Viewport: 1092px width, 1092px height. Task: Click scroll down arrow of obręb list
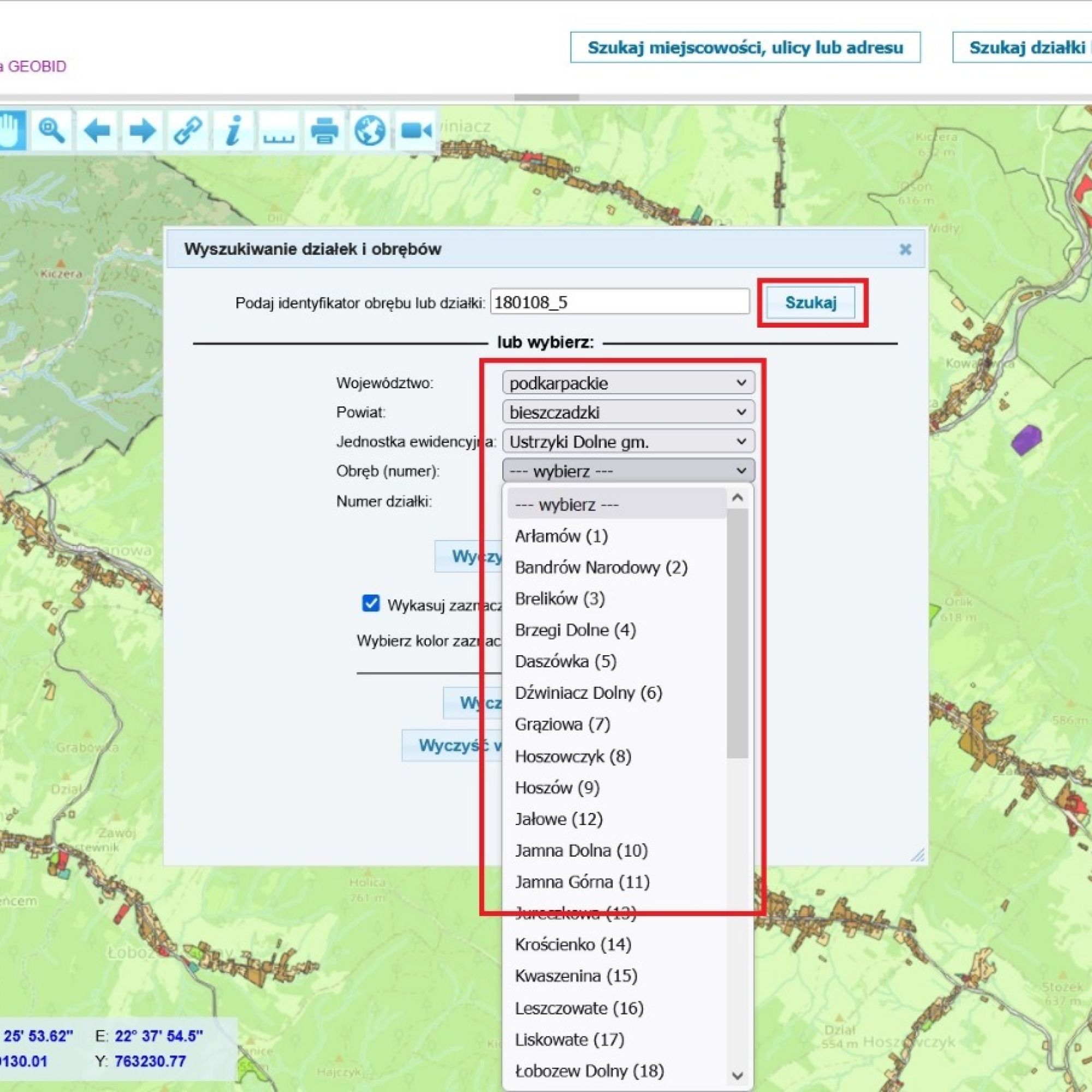738,1075
